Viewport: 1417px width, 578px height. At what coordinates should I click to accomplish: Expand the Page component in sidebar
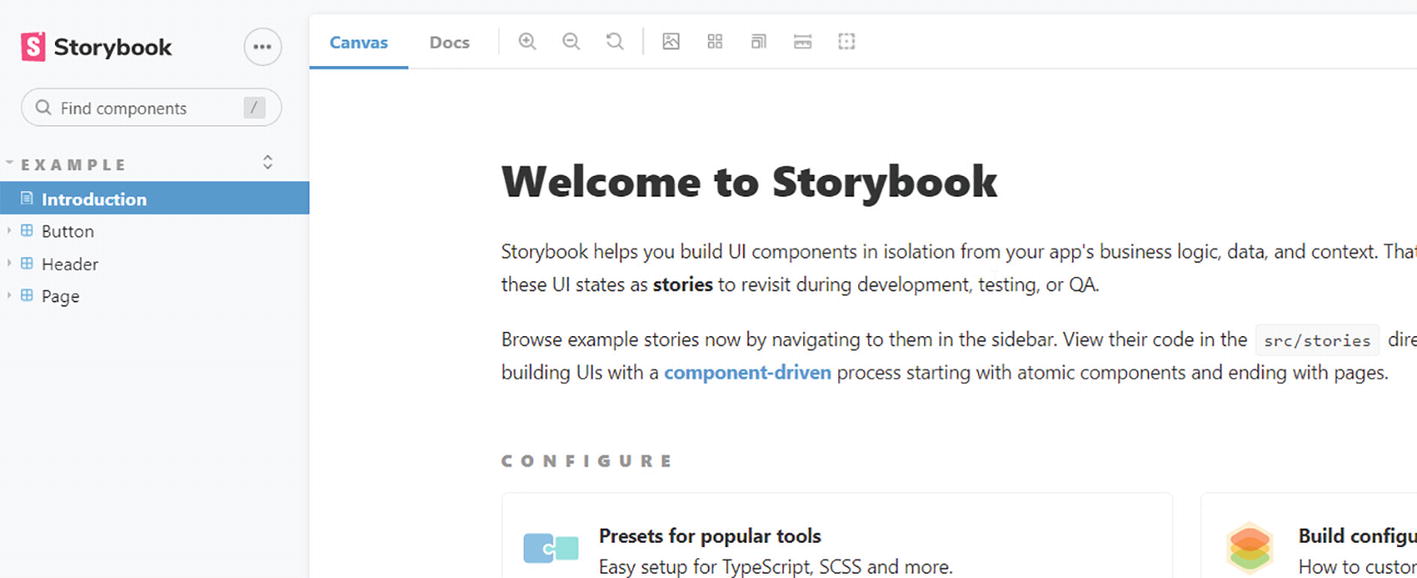pyautogui.click(x=60, y=296)
